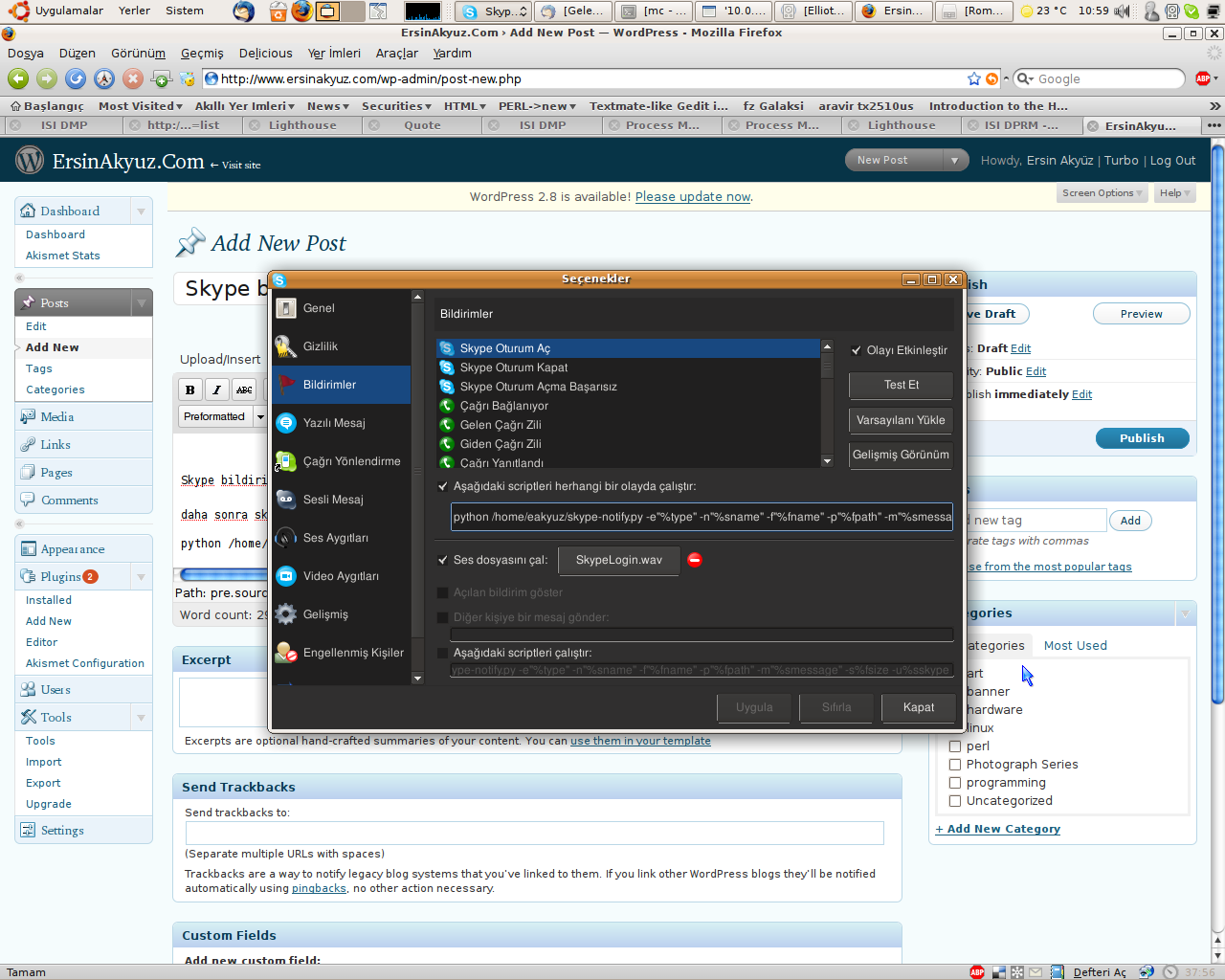1225x980 pixels.
Task: Open Çağrı Yönlendirme settings
Action: point(341,461)
